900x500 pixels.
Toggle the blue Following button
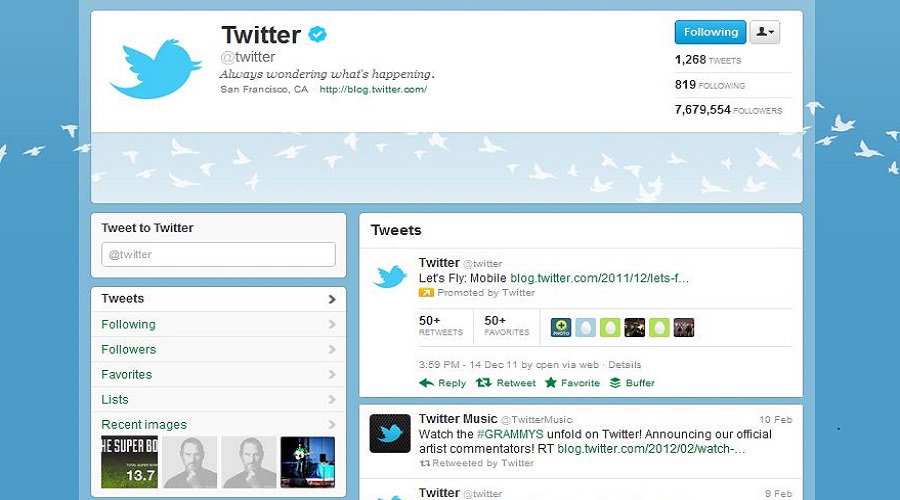710,32
